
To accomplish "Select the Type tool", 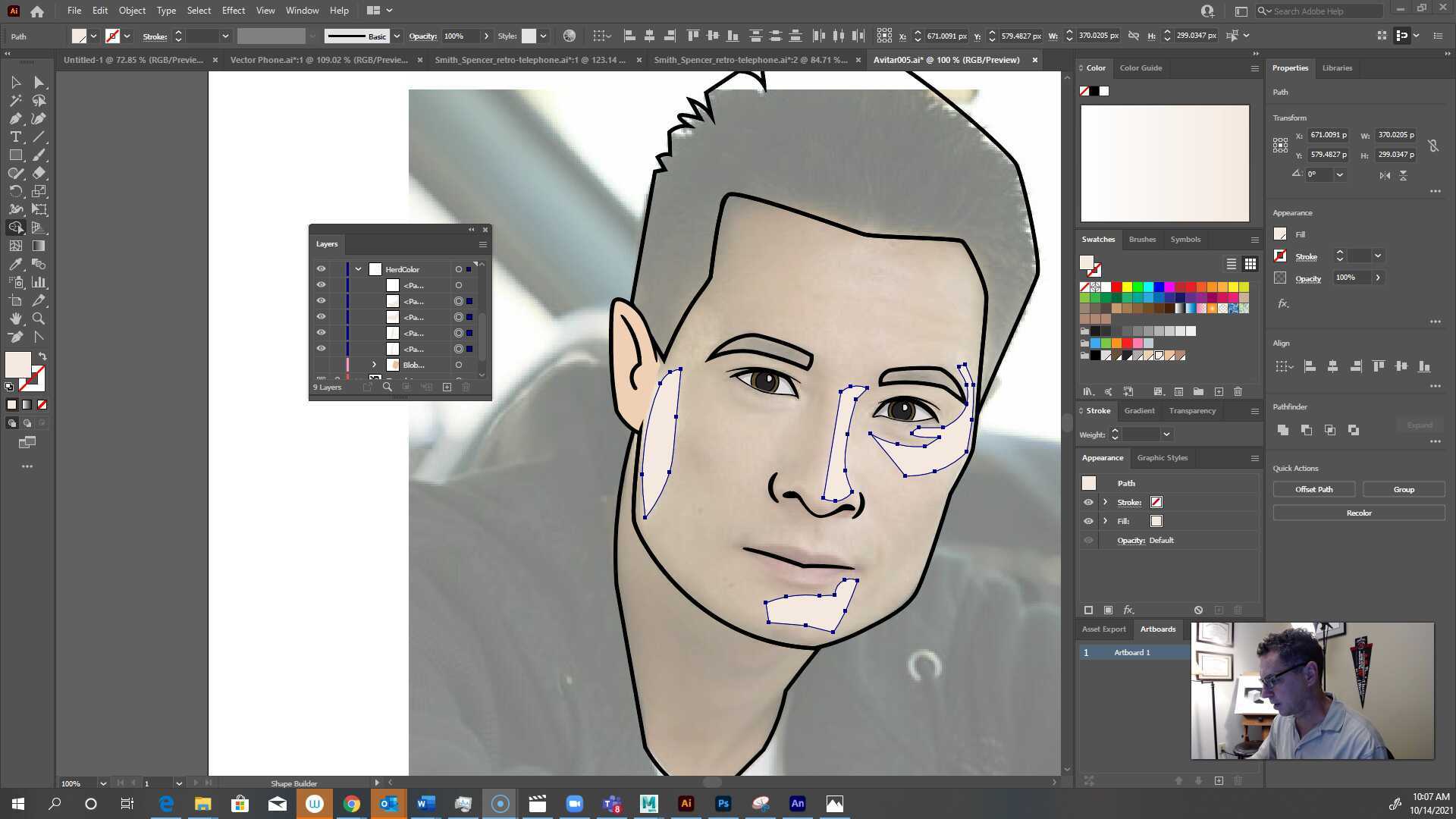I will click(x=15, y=136).
